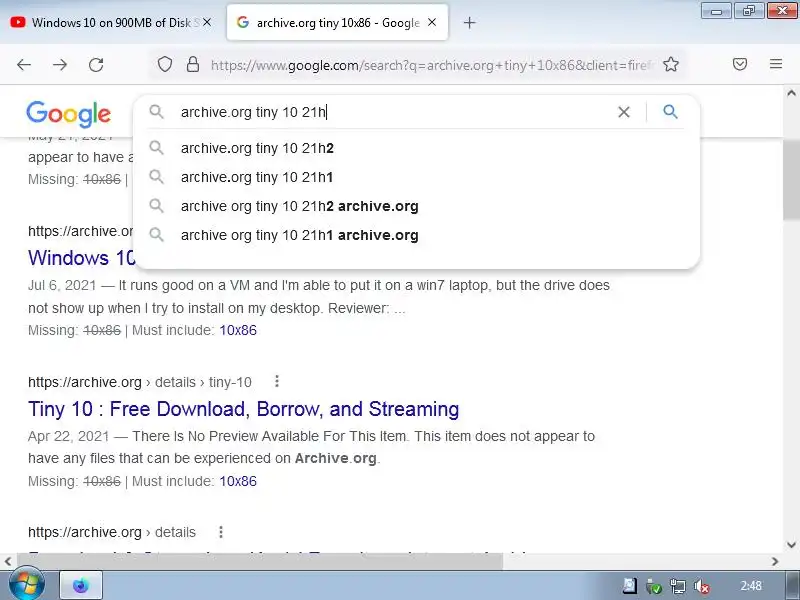This screenshot has width=800, height=600.
Task: Click the vertical scrollbar thumb
Action: click(791, 180)
